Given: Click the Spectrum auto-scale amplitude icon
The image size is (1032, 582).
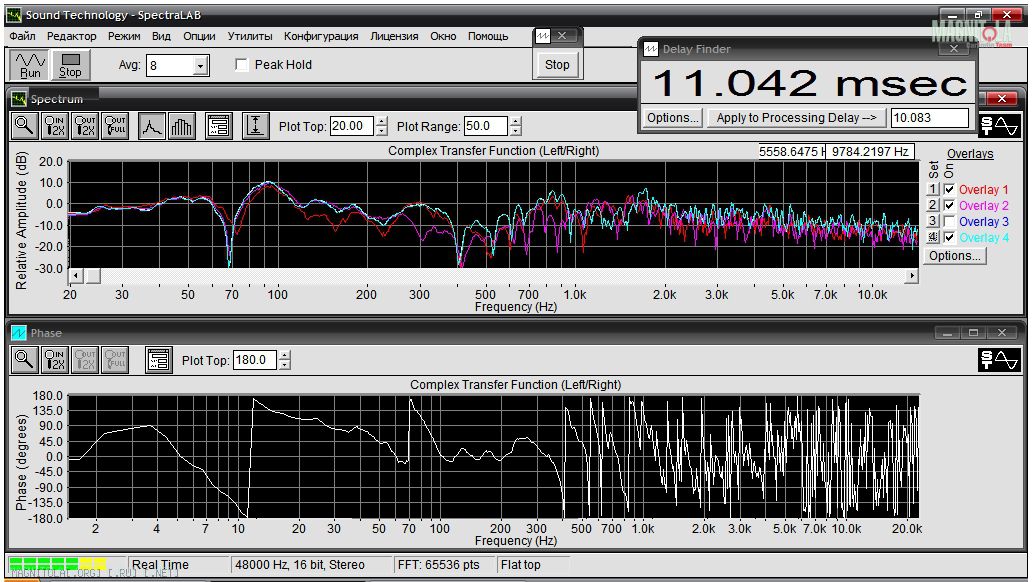Looking at the screenshot, I should click(255, 125).
